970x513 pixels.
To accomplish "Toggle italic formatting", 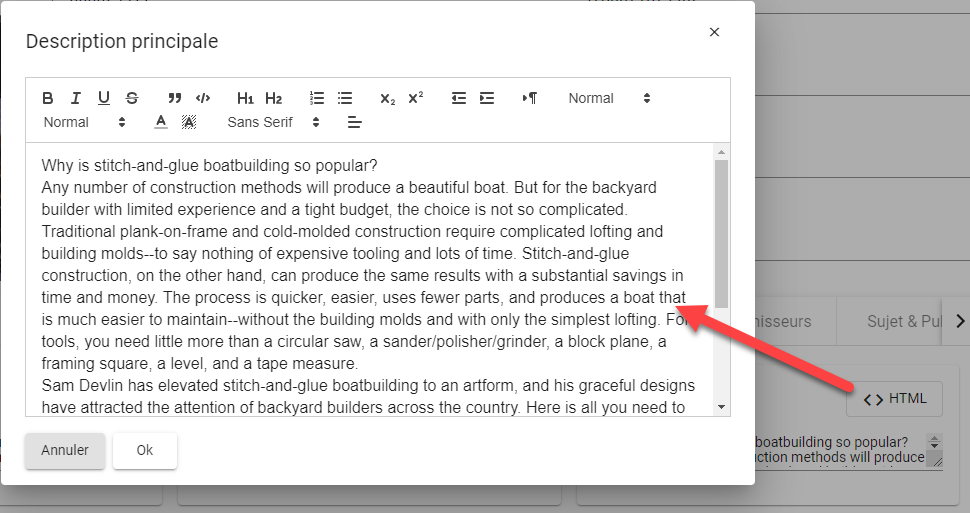I will 75,98.
